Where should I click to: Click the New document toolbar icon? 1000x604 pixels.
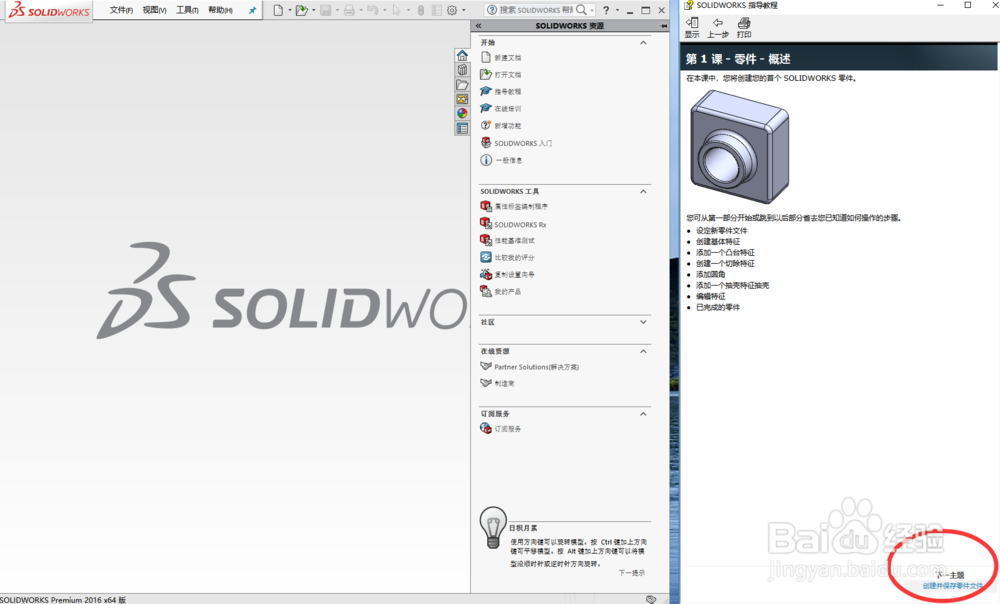(x=278, y=10)
